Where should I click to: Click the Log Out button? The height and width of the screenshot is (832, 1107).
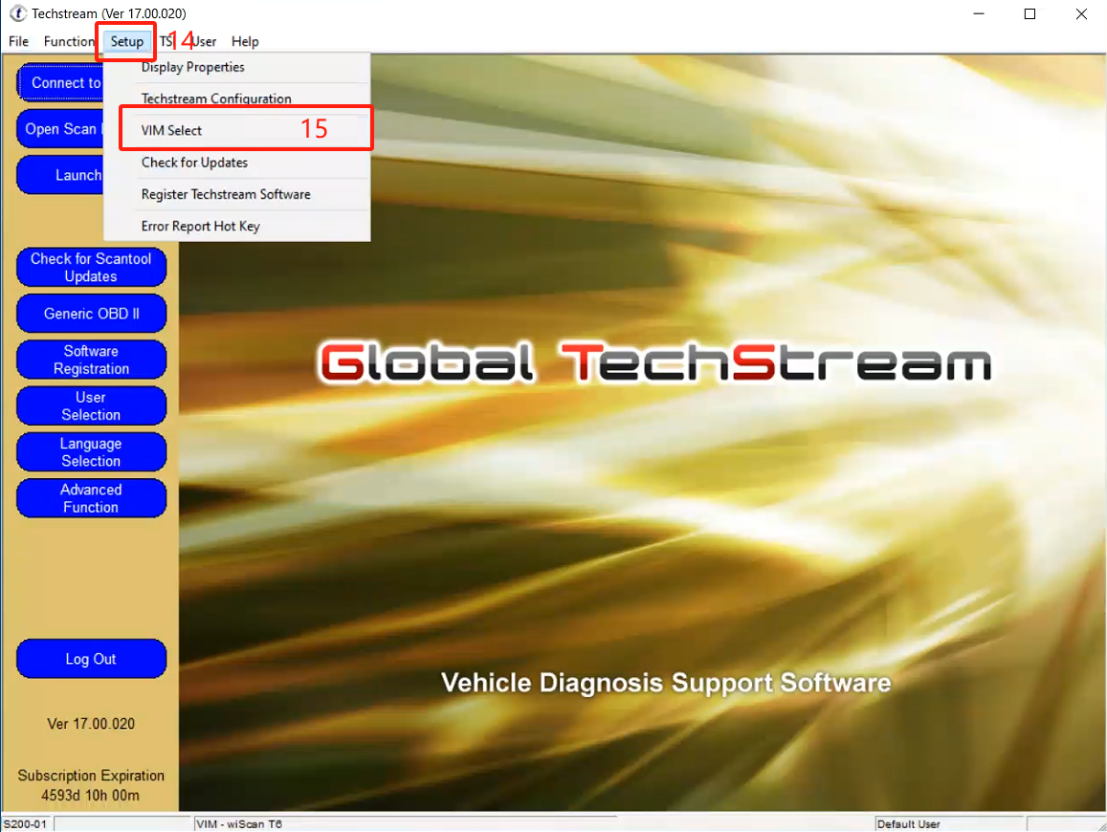click(x=91, y=659)
